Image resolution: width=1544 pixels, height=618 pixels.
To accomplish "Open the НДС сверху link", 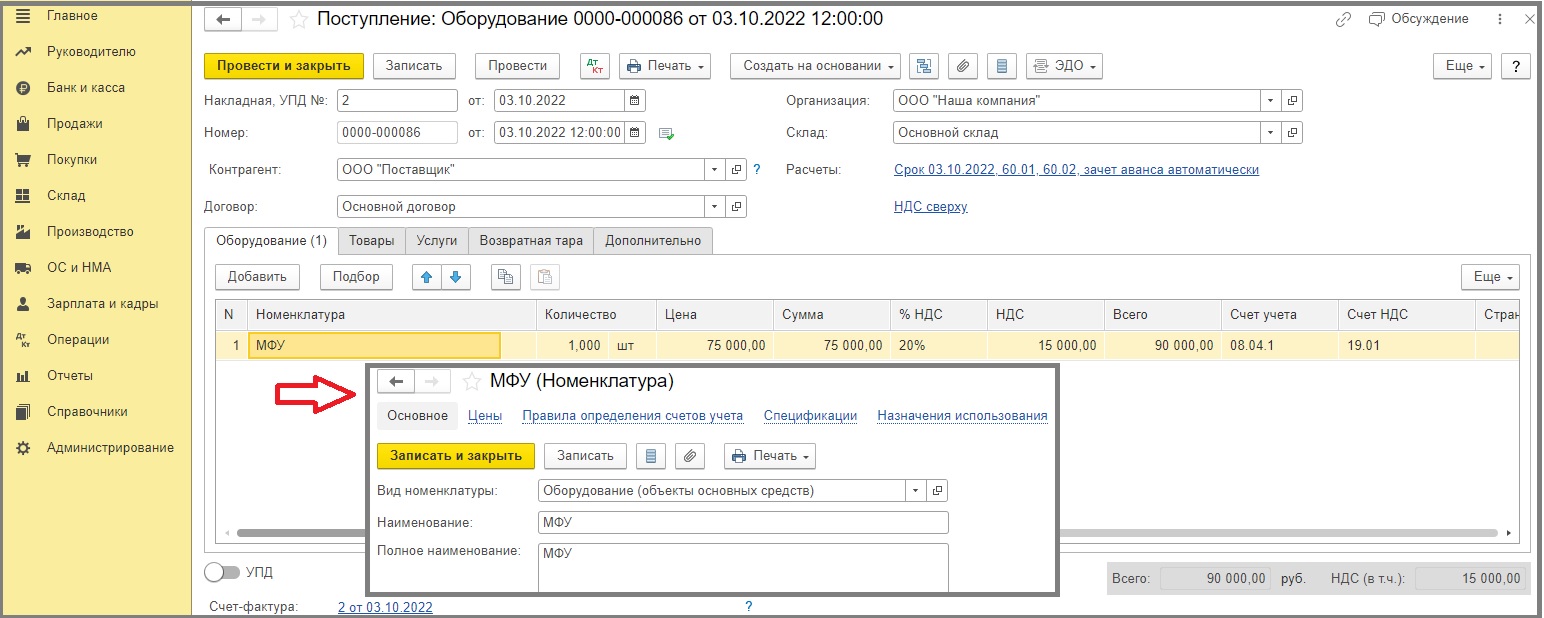I will pyautogui.click(x=930, y=207).
